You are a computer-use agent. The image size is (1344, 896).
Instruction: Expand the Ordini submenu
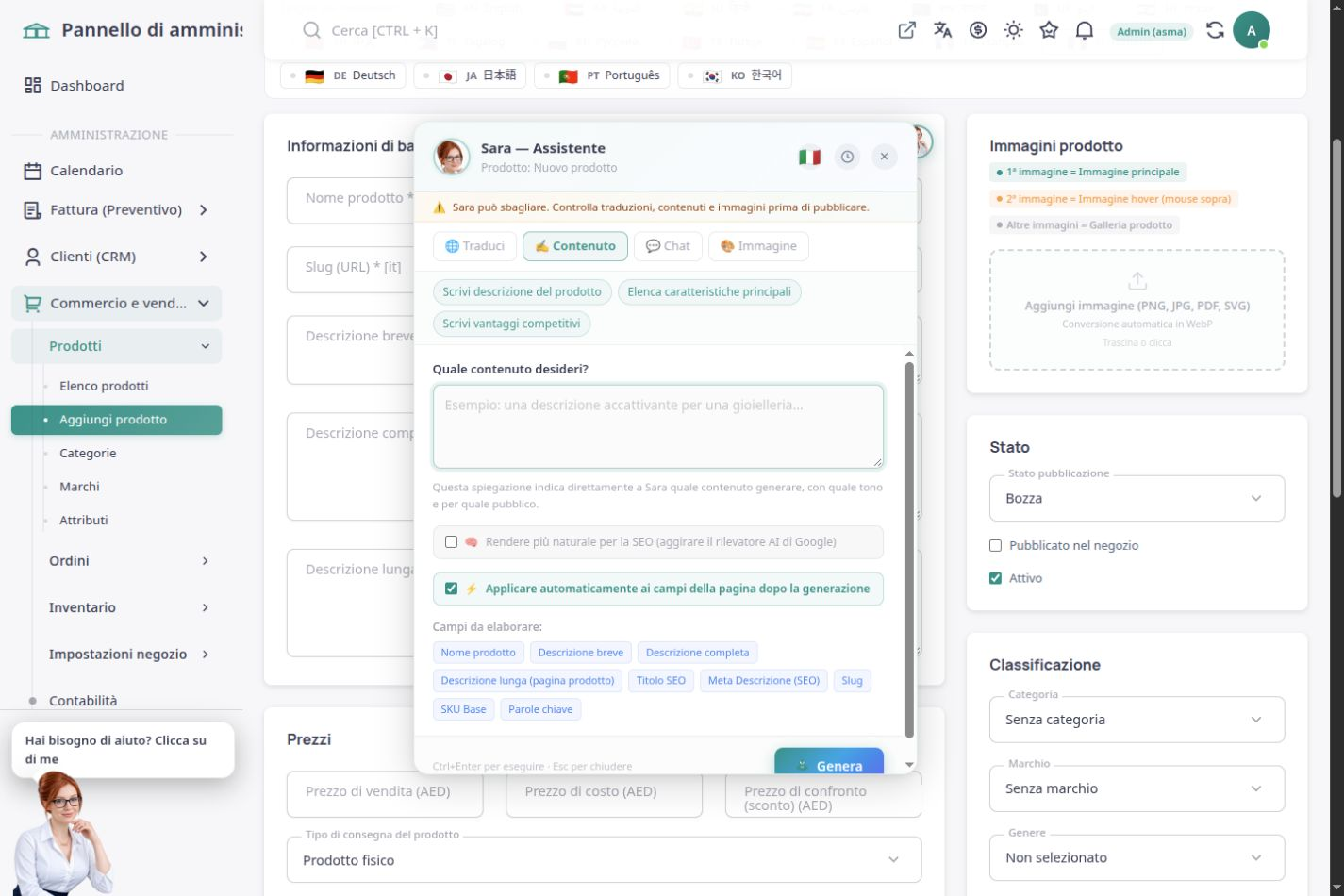click(x=206, y=561)
